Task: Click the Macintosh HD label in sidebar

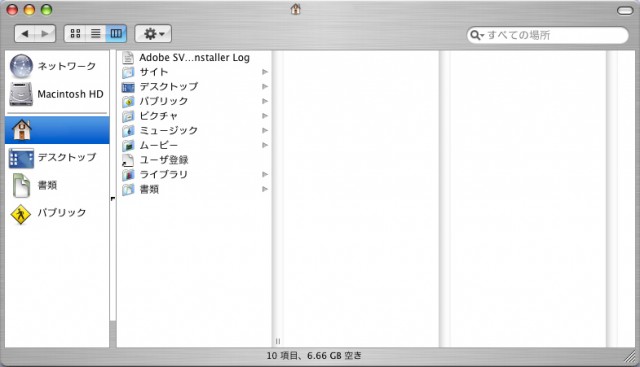Action: (x=70, y=94)
